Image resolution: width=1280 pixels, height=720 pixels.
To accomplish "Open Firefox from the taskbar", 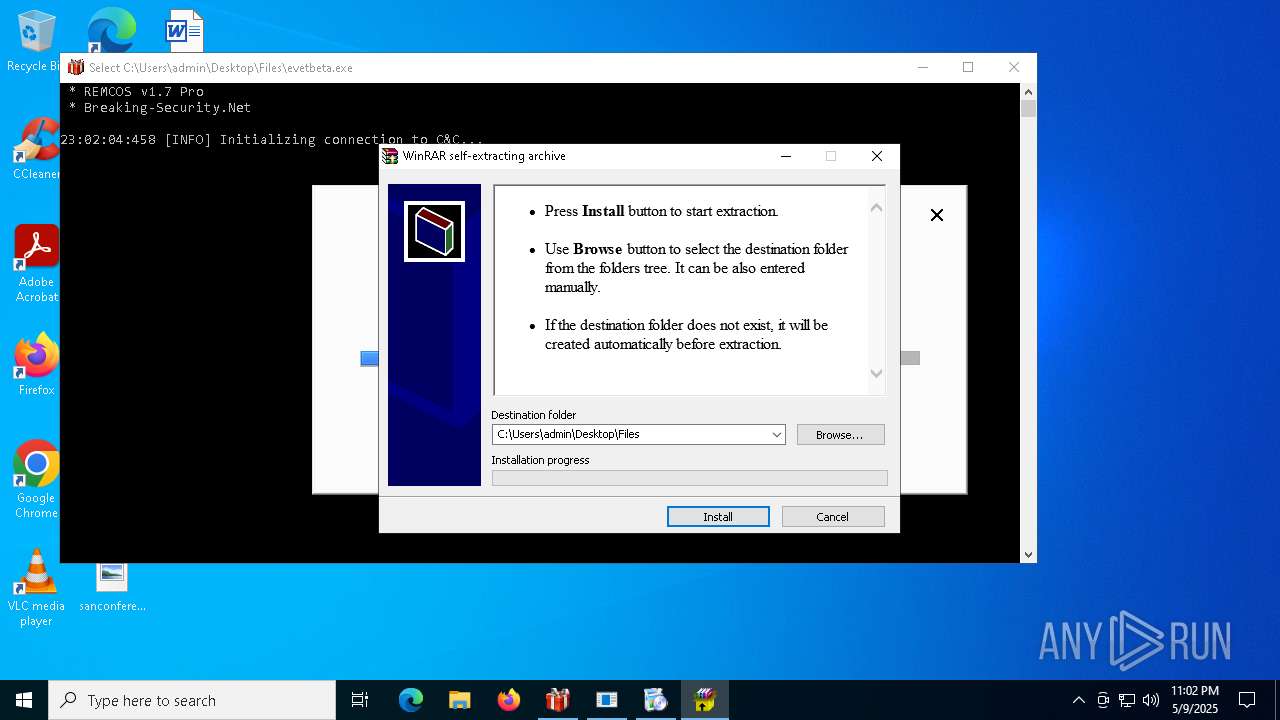I will [x=509, y=700].
